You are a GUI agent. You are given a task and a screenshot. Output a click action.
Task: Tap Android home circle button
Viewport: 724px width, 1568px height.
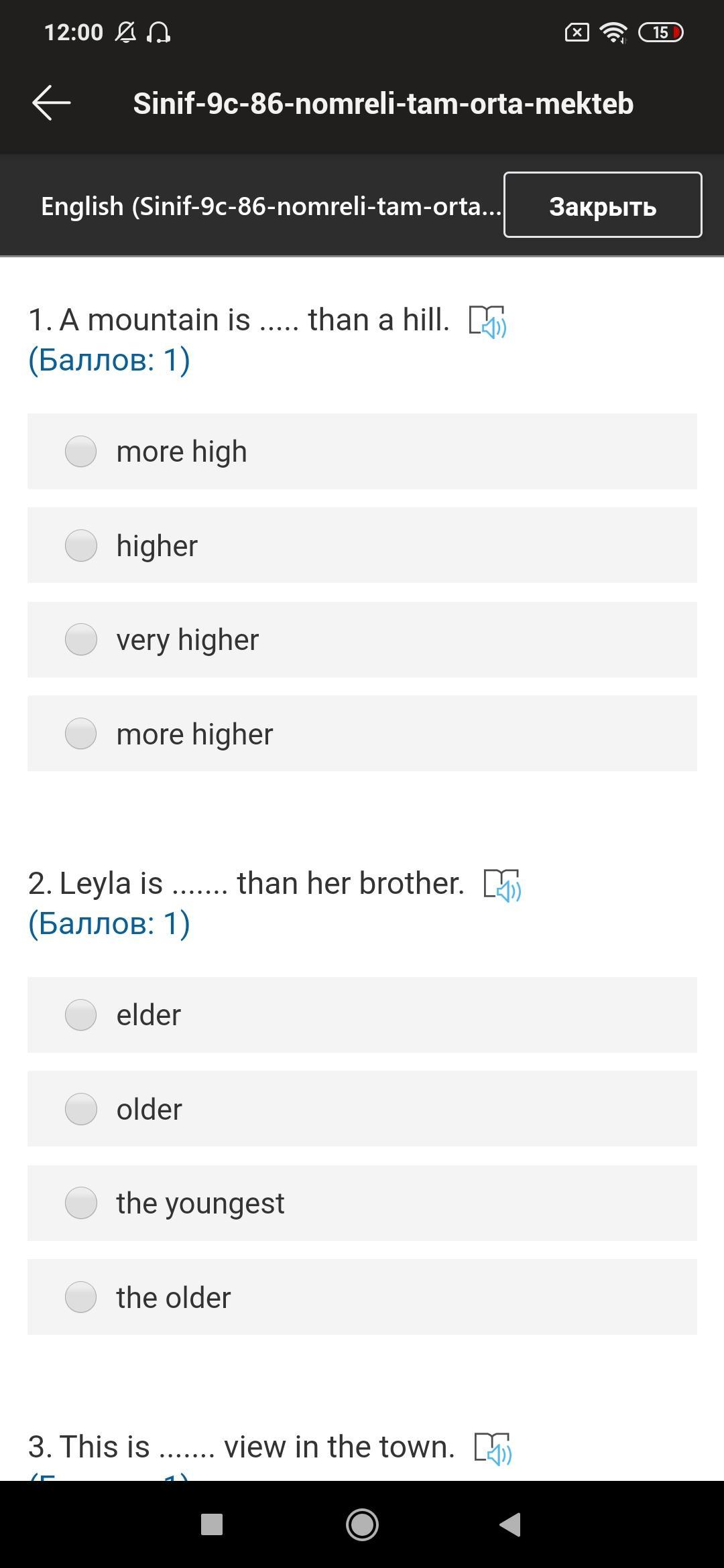[x=362, y=1524]
